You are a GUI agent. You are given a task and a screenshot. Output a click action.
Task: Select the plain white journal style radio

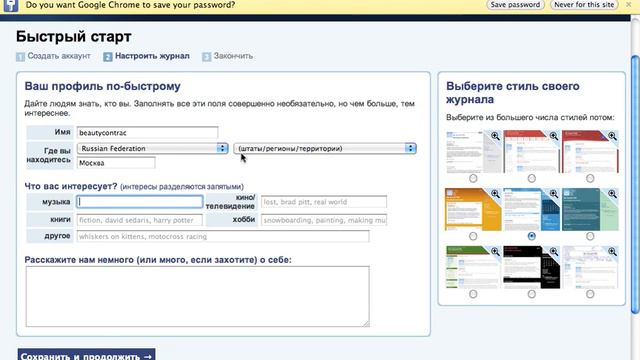pos(473,178)
